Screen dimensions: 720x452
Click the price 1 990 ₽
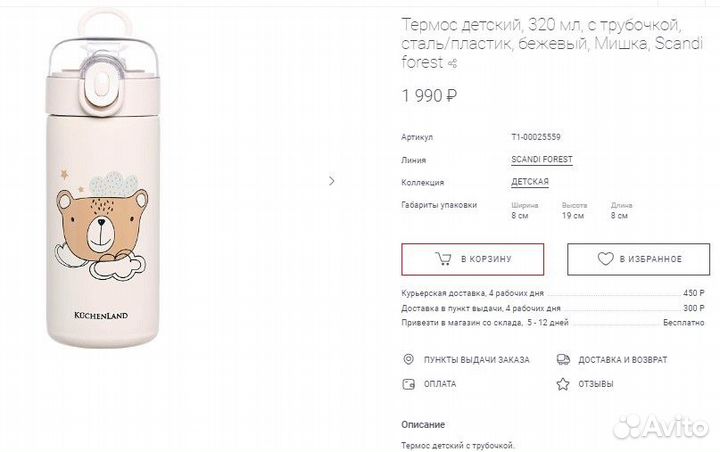pyautogui.click(x=429, y=97)
